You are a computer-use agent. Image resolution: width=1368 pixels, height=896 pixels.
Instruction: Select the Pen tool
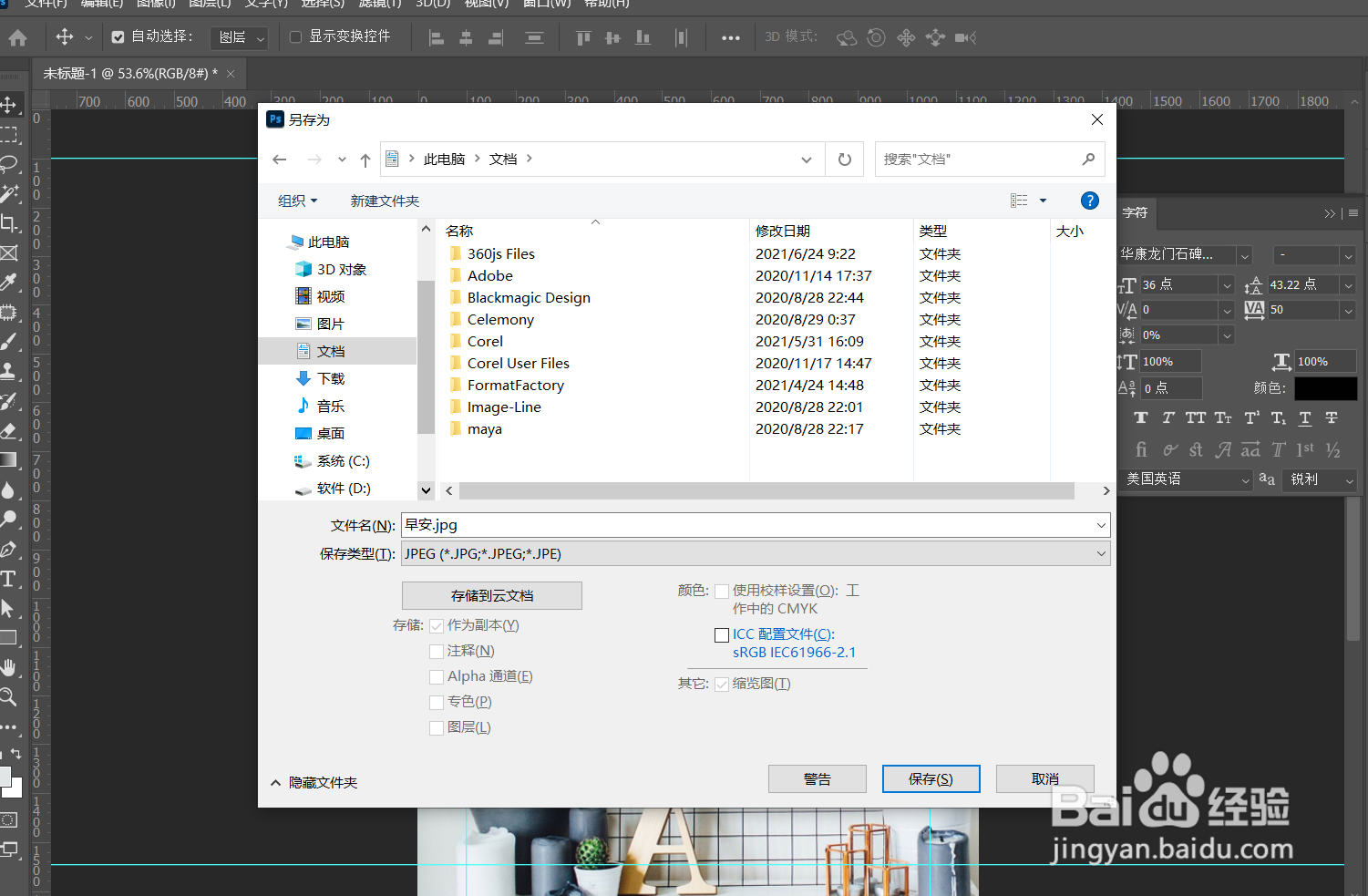point(9,549)
